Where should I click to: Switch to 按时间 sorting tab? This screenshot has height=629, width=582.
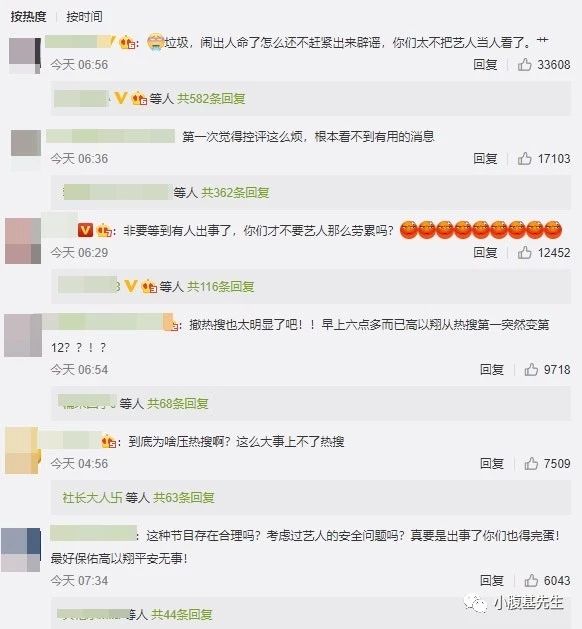click(x=85, y=16)
